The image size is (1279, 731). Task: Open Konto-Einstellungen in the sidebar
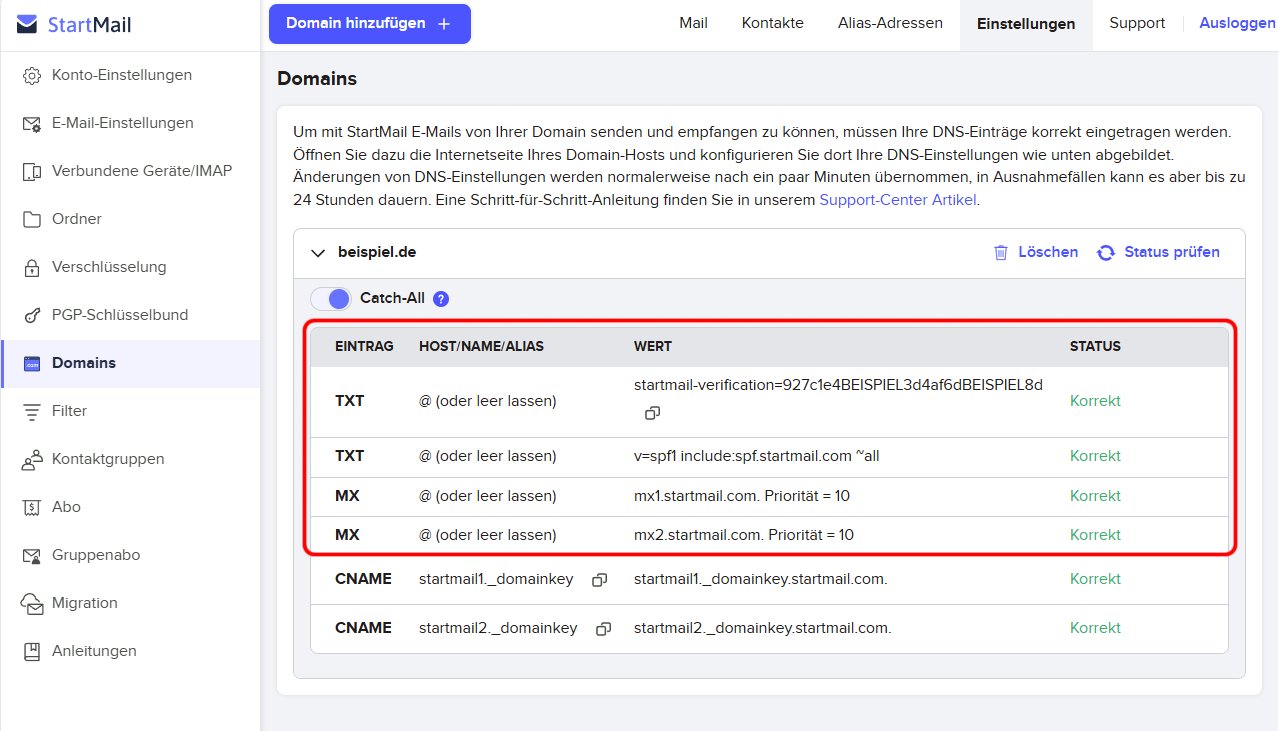tap(130, 75)
